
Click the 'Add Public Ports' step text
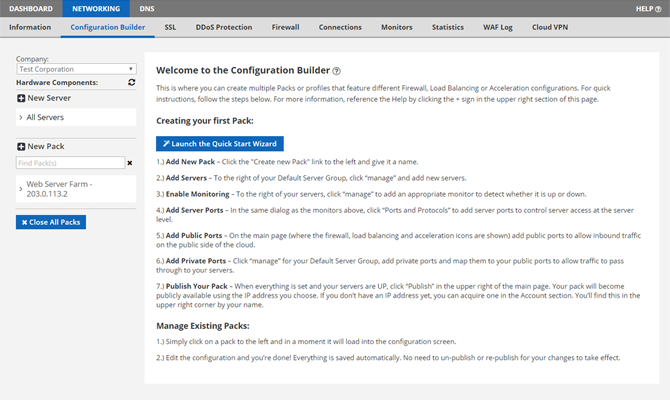coord(194,235)
